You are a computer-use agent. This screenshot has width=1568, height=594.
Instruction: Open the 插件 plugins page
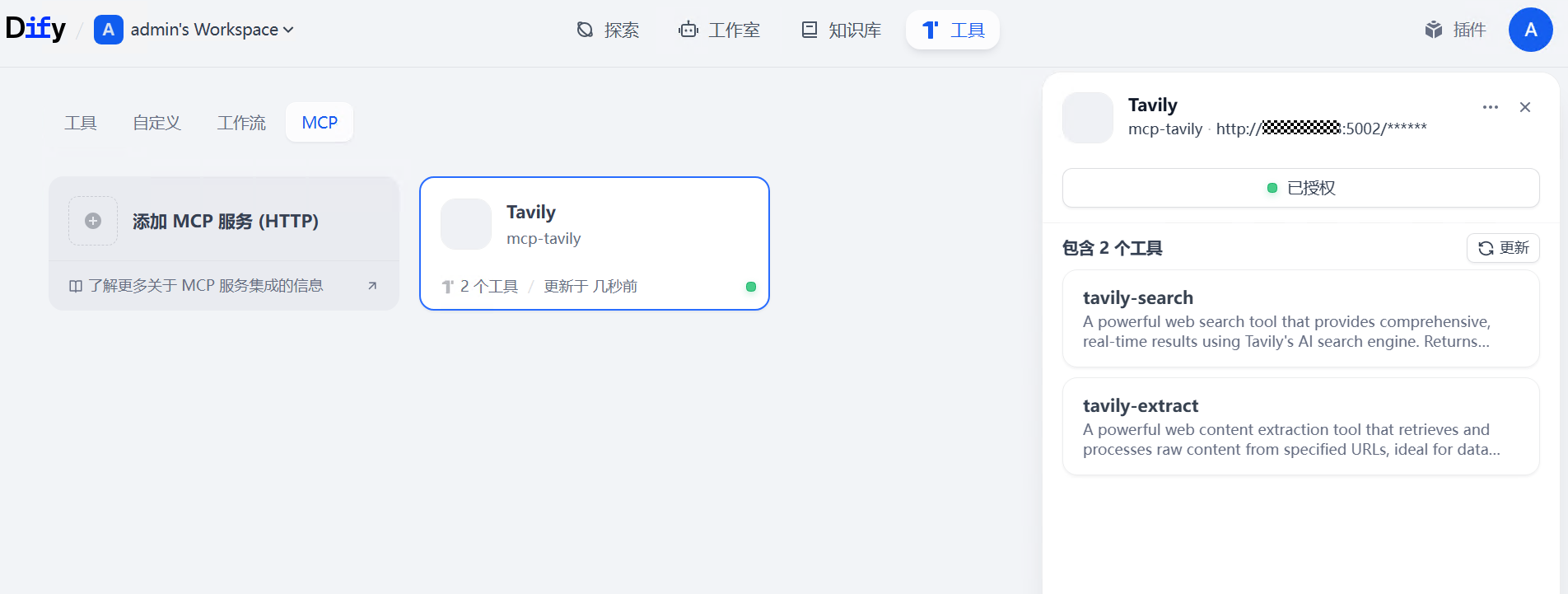coord(1455,30)
